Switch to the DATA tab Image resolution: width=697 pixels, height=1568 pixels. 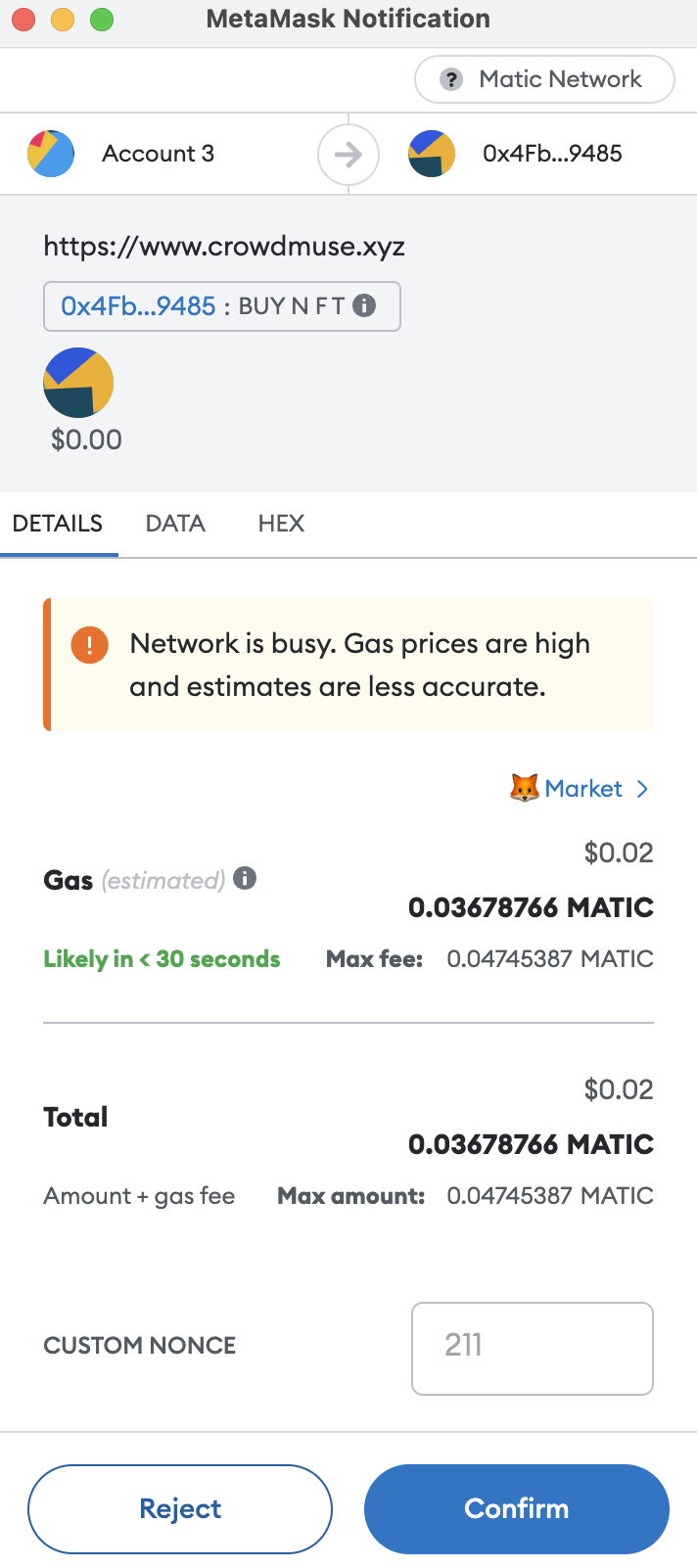(175, 524)
